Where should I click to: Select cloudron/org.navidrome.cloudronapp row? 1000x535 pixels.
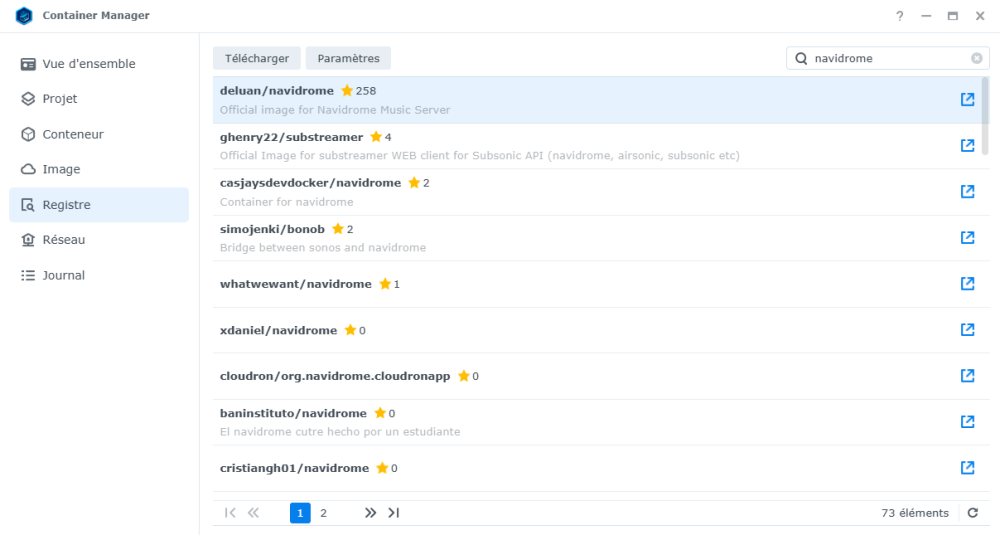(x=597, y=376)
